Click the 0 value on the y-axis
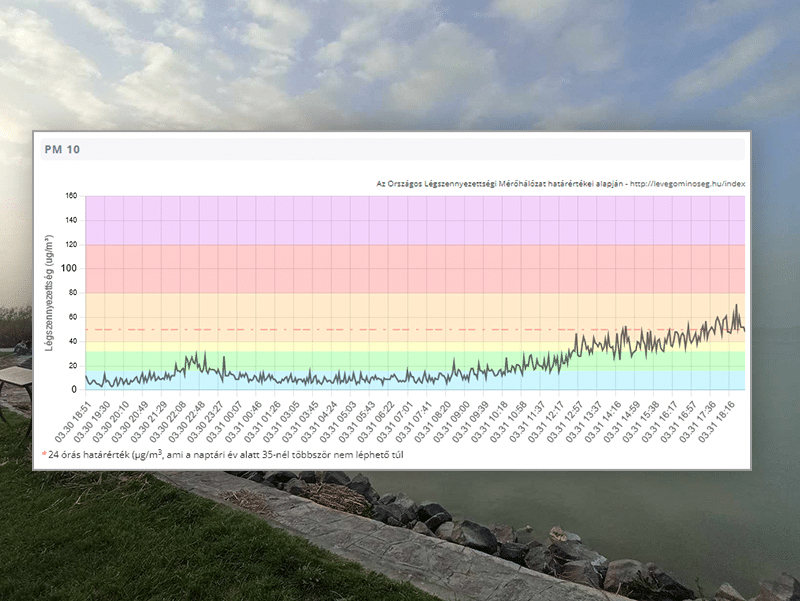800x601 pixels. 74,390
